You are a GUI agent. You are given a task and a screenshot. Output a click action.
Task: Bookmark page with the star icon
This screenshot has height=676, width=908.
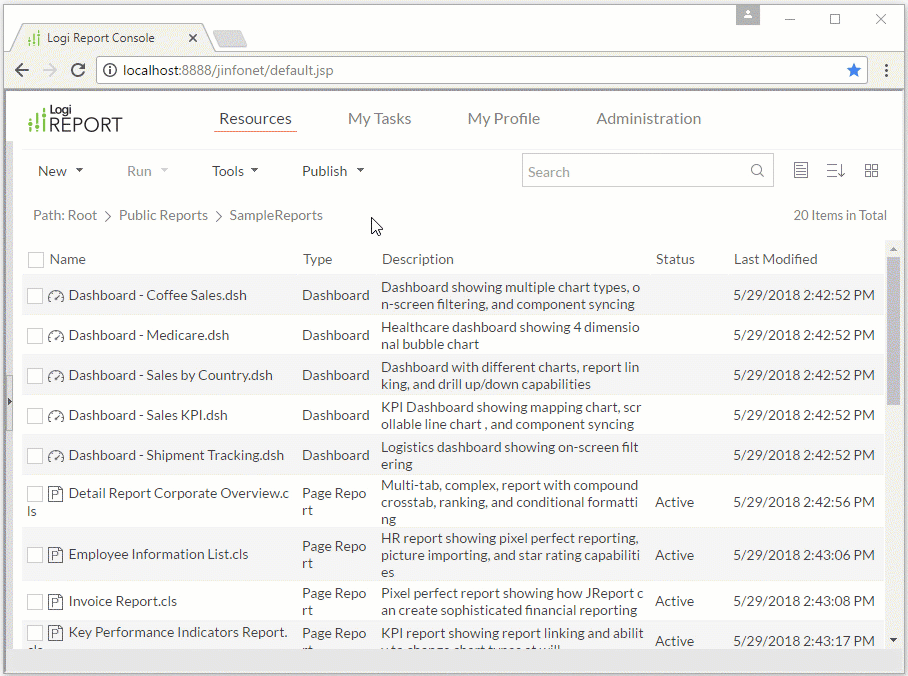[853, 70]
